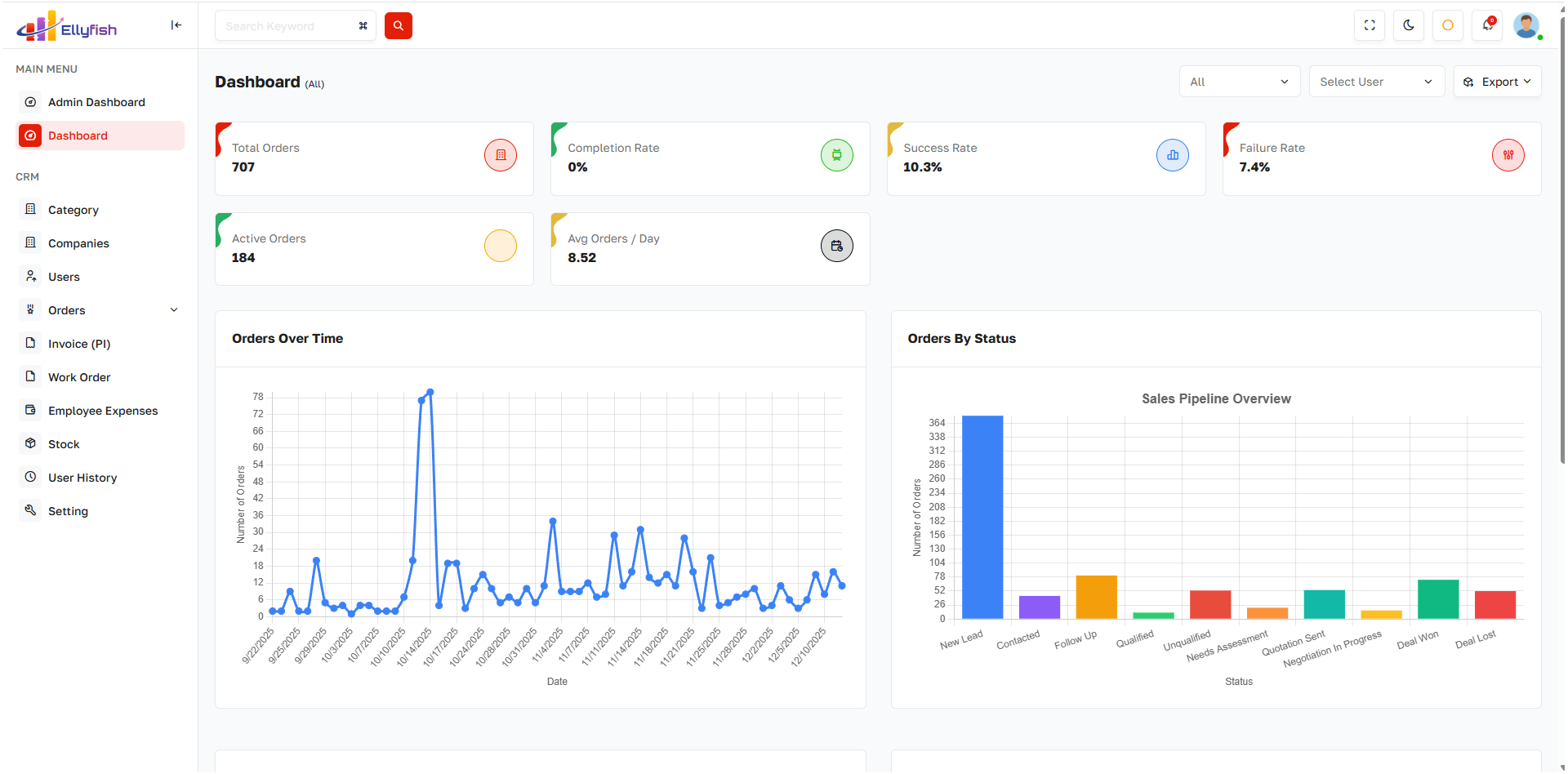The image size is (1568, 774).
Task: Open the notifications bell
Action: click(1487, 25)
